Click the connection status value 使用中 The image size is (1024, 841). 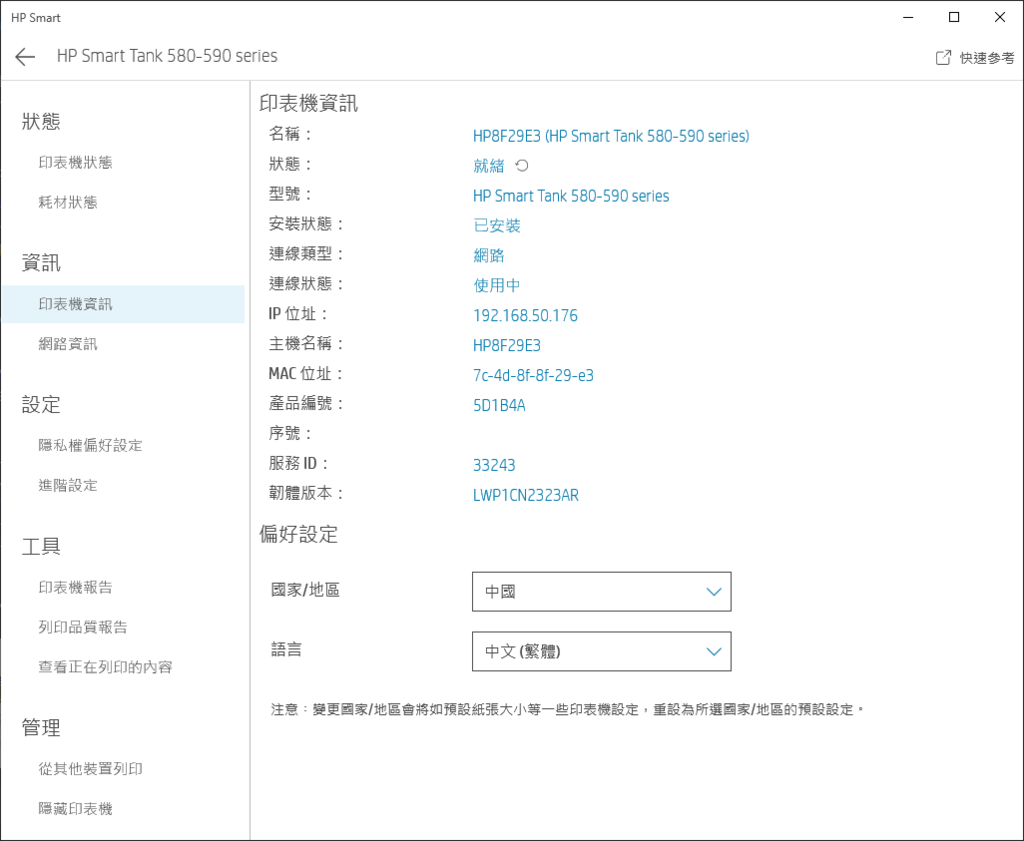[x=496, y=285]
